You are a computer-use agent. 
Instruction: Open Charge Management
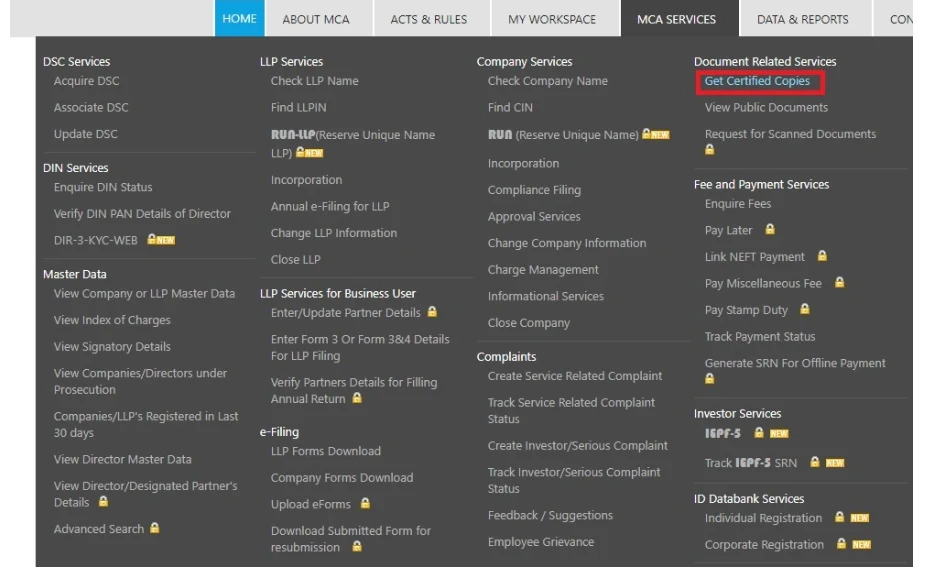(x=543, y=269)
